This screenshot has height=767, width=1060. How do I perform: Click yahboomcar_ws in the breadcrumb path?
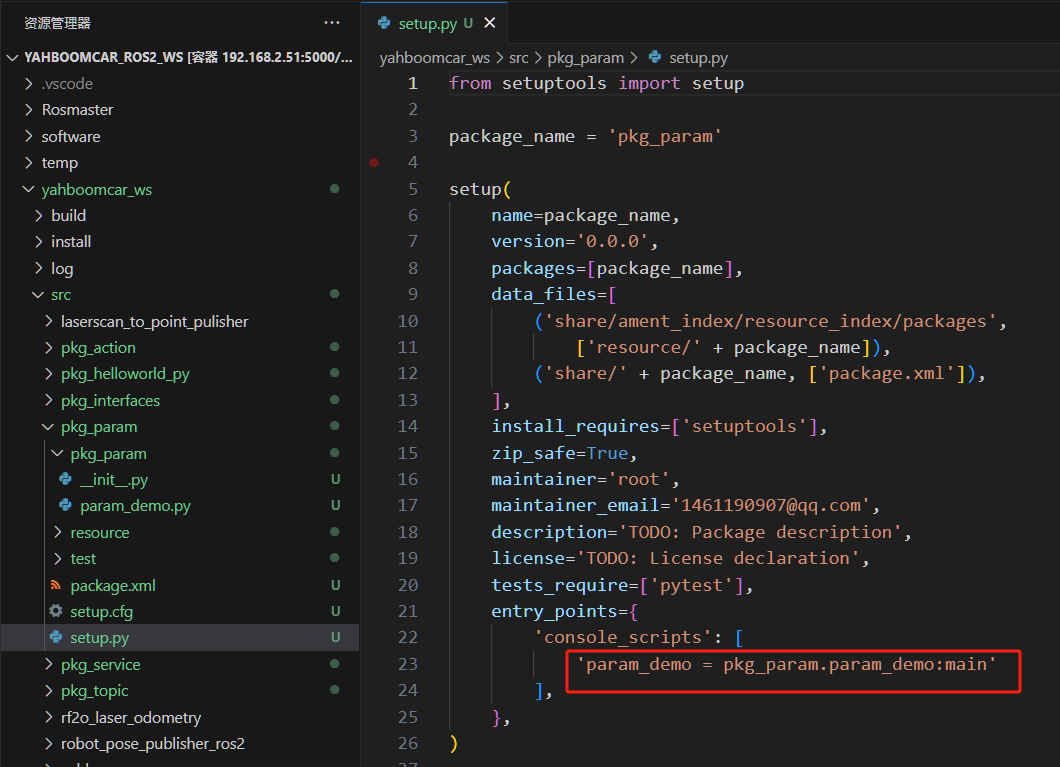pos(434,58)
